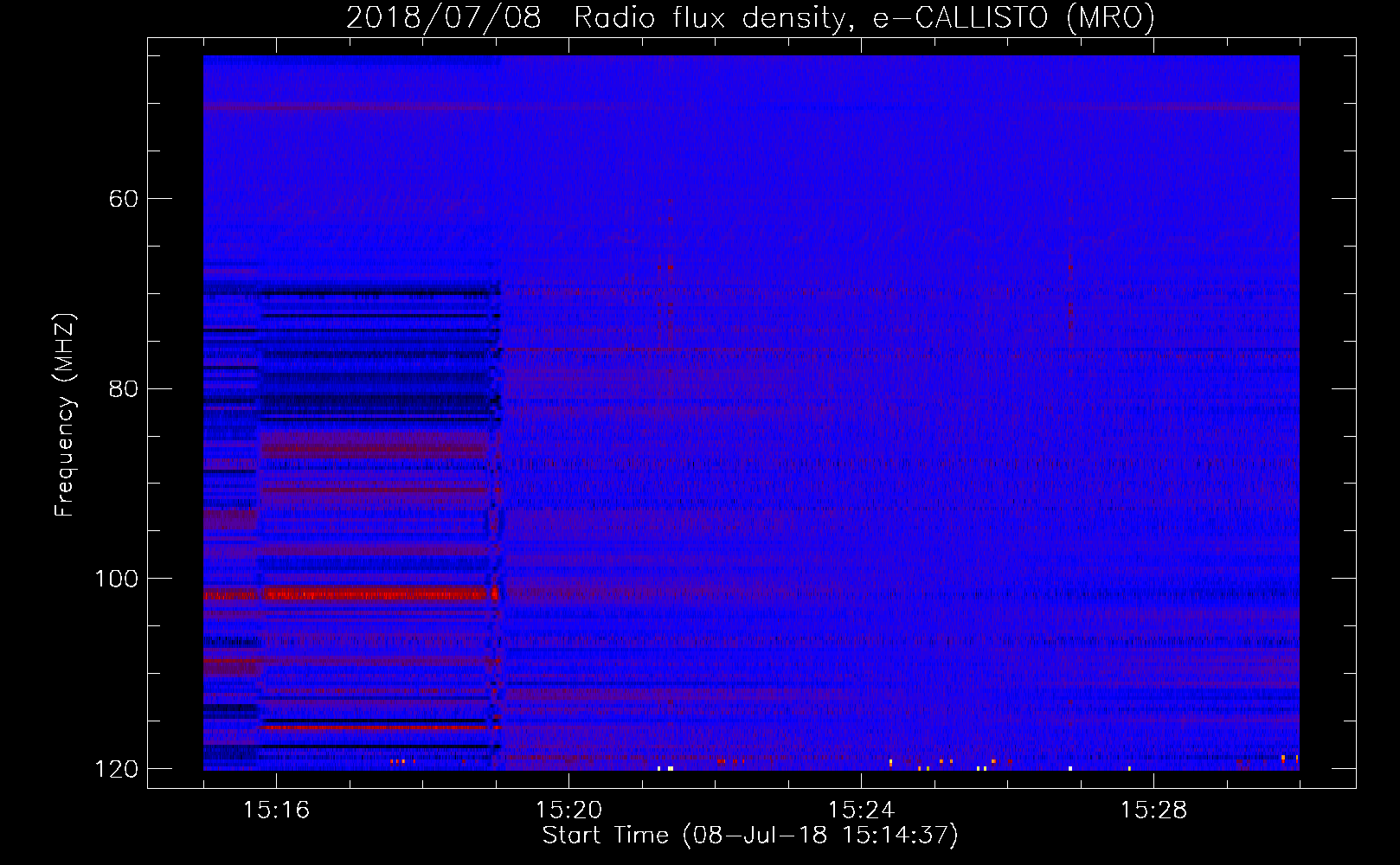Click the 'Start Time (08-Jul-18 15:14:37)' label
1400x865 pixels.
pyautogui.click(x=750, y=836)
